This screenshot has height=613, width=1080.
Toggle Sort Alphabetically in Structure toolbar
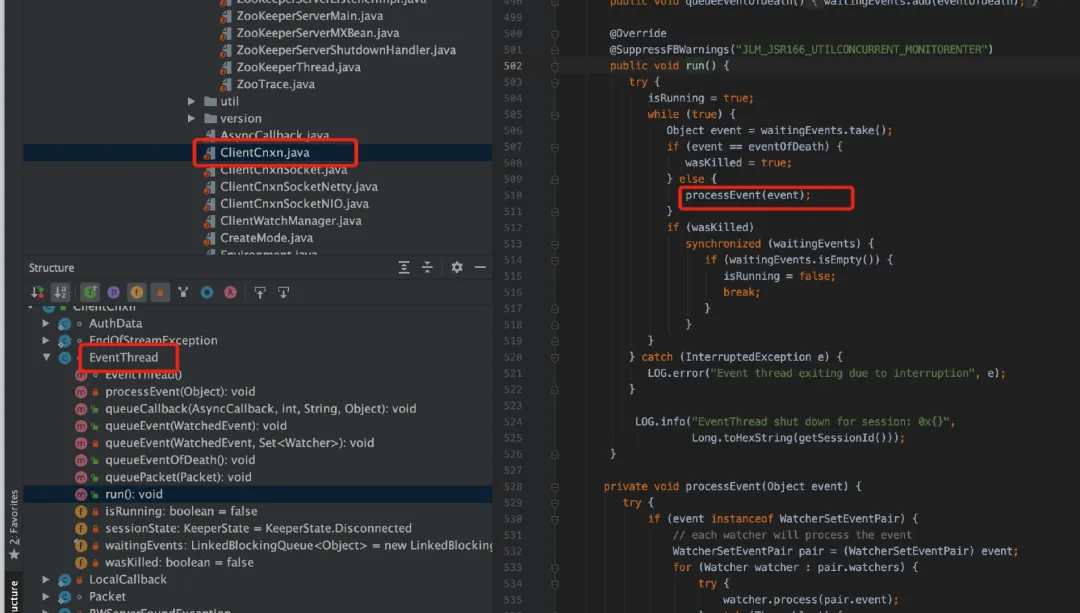click(61, 293)
